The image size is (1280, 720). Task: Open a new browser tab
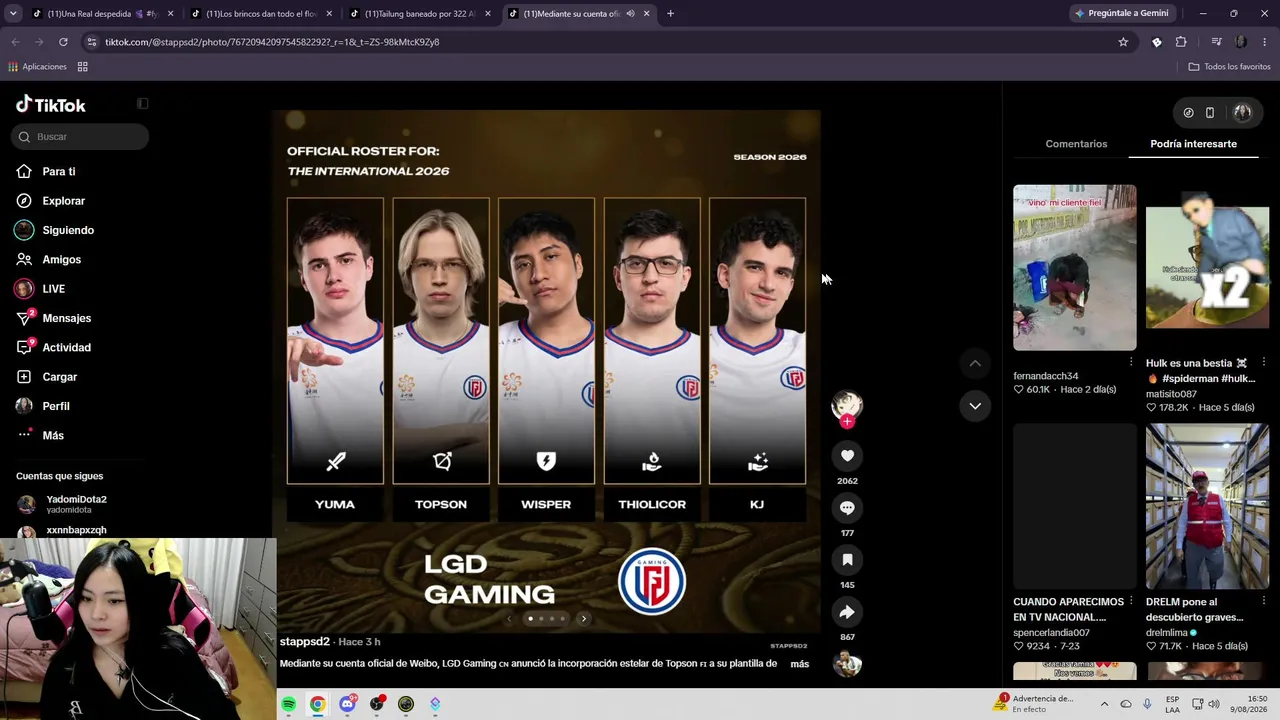coord(670,14)
